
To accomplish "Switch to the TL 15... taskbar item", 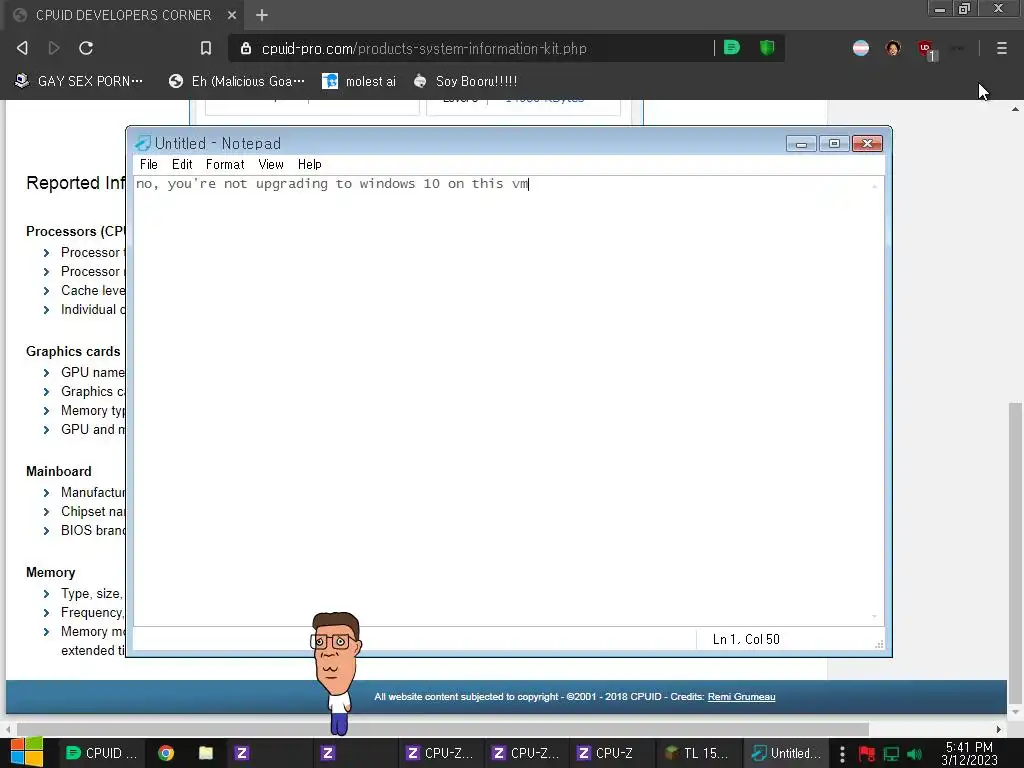I will (x=697, y=753).
